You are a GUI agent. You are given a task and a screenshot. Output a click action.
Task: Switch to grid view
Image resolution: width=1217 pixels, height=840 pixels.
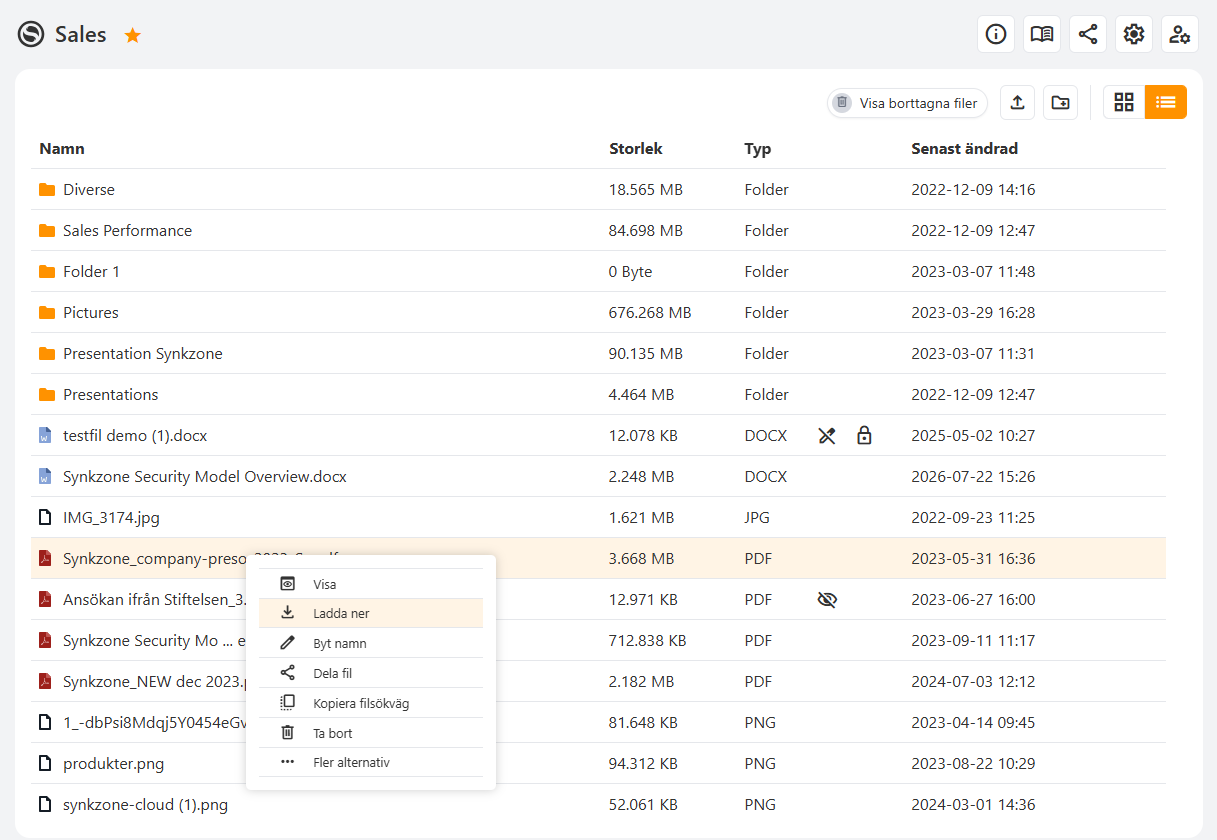(x=1124, y=102)
